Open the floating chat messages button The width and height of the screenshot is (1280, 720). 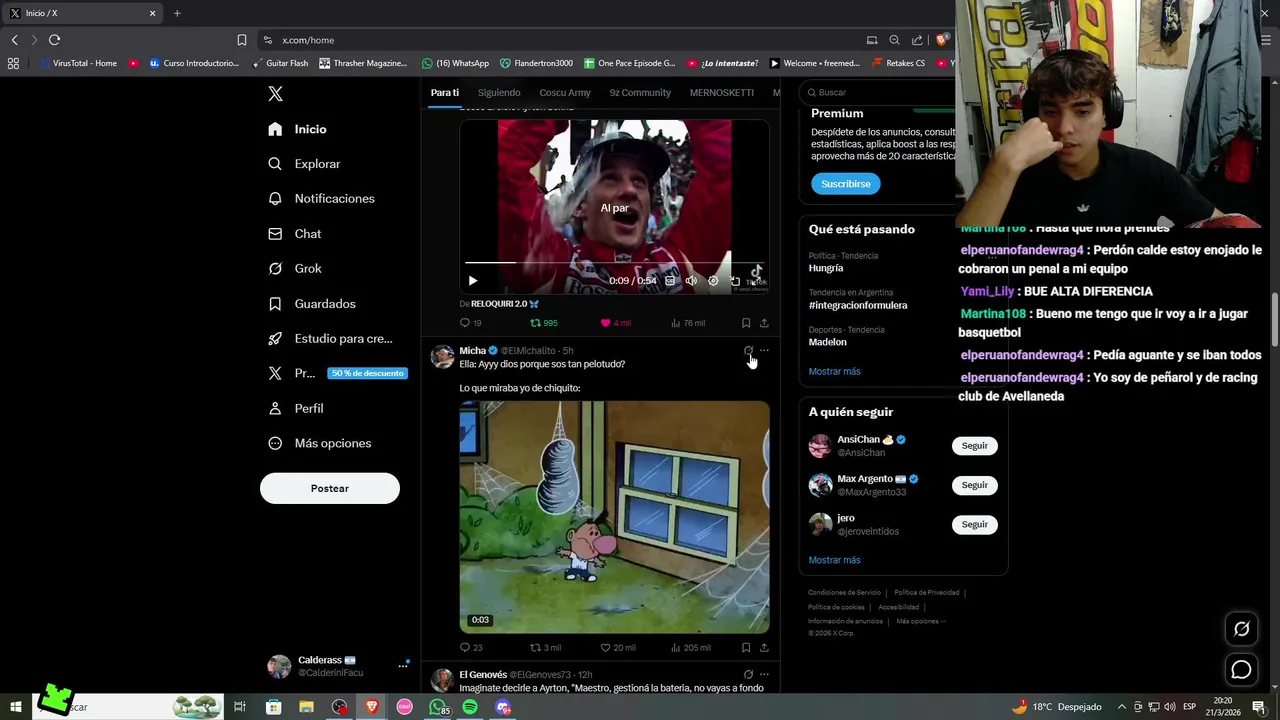click(1241, 670)
